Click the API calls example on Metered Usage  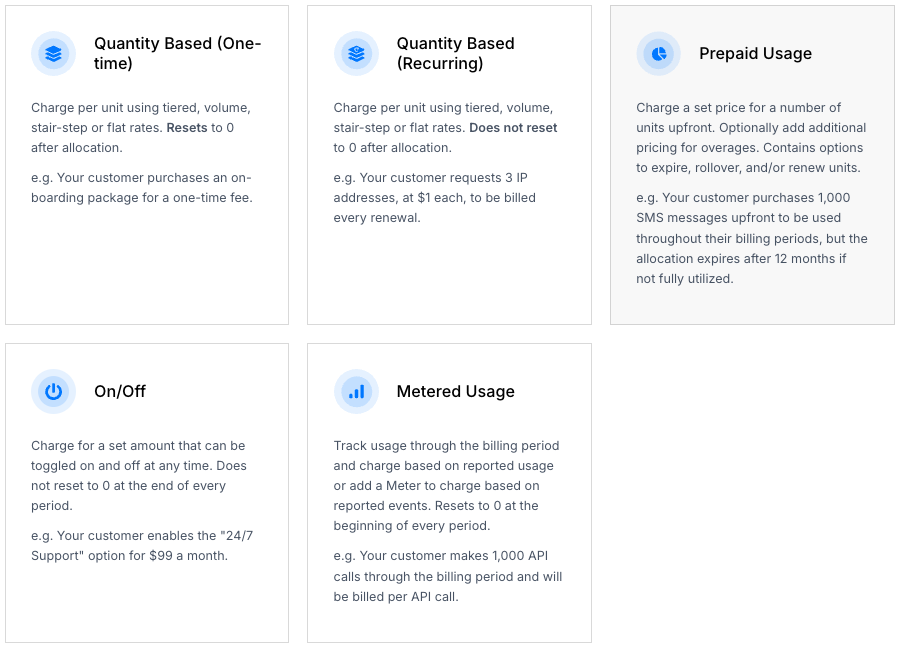(448, 575)
